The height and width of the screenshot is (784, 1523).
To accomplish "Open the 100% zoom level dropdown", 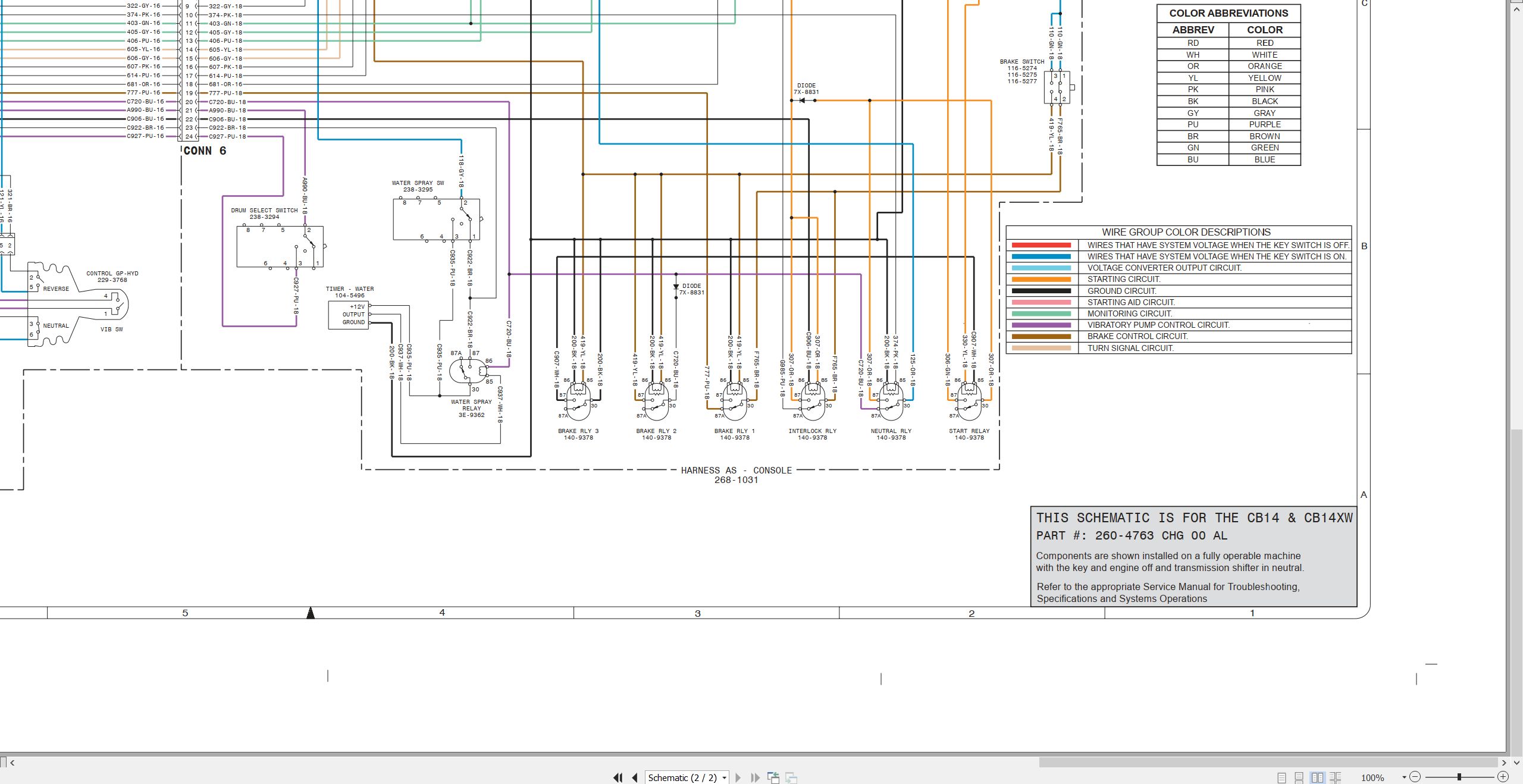I will [x=1404, y=777].
